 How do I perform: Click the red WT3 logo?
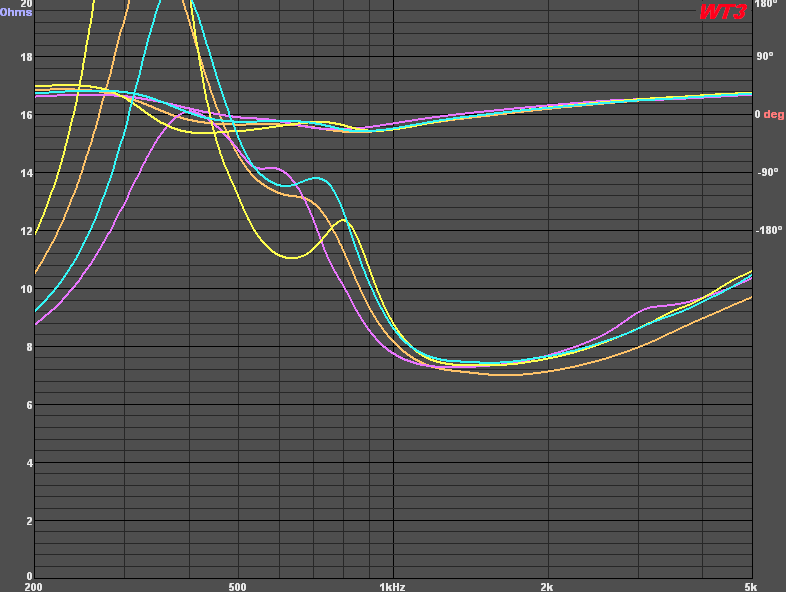coord(723,11)
